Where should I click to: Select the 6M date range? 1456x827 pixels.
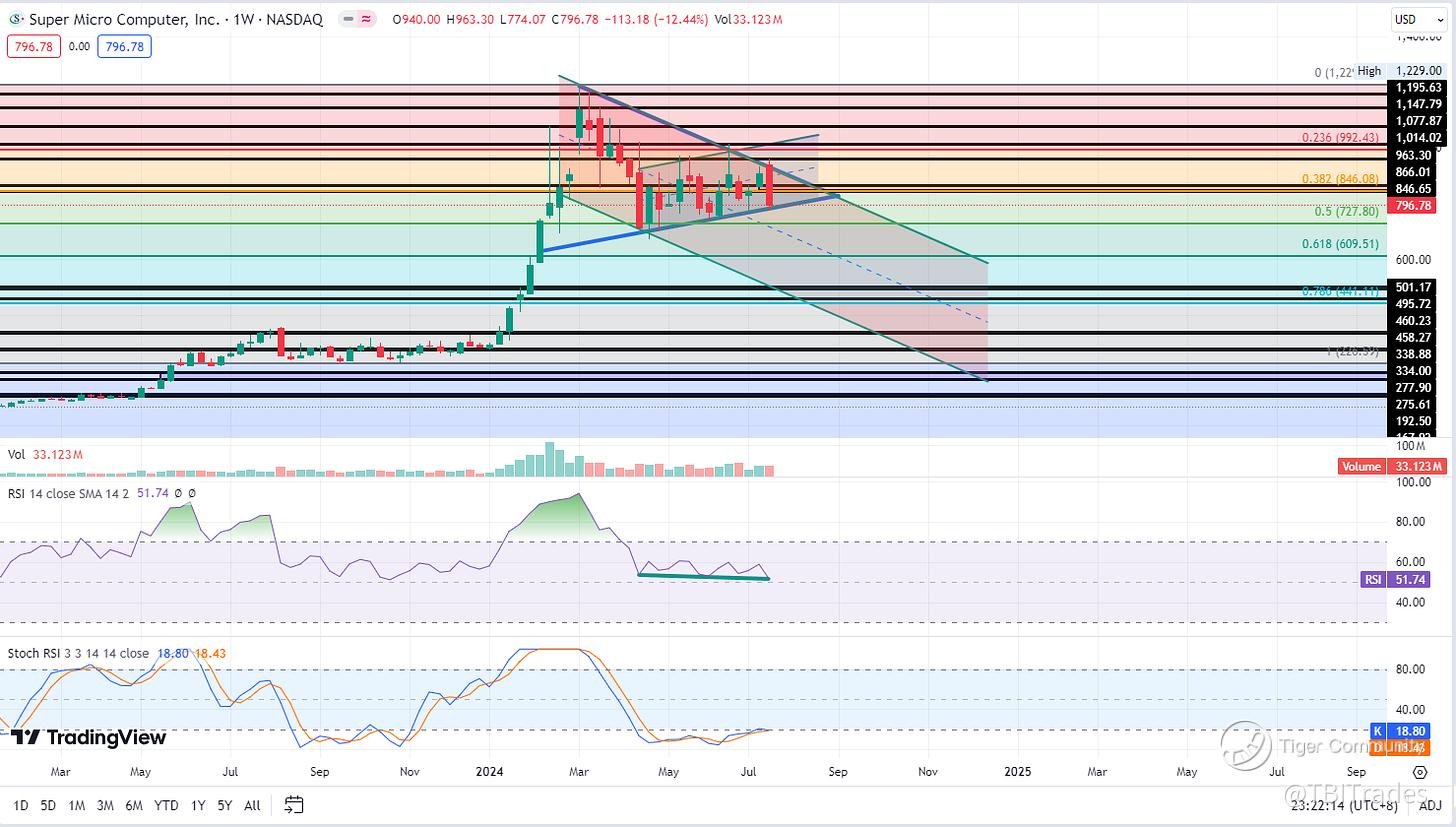tap(135, 804)
